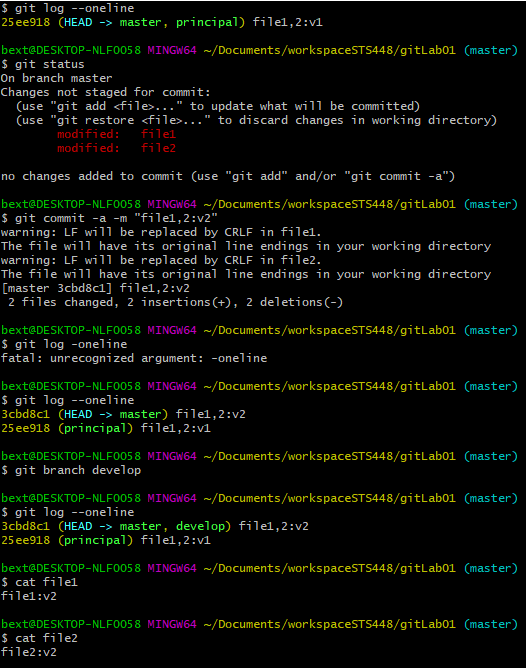Screen dimensions: 526x668
Task: Click log line with 'HEAD -> master, develop'
Action: click(x=155, y=526)
